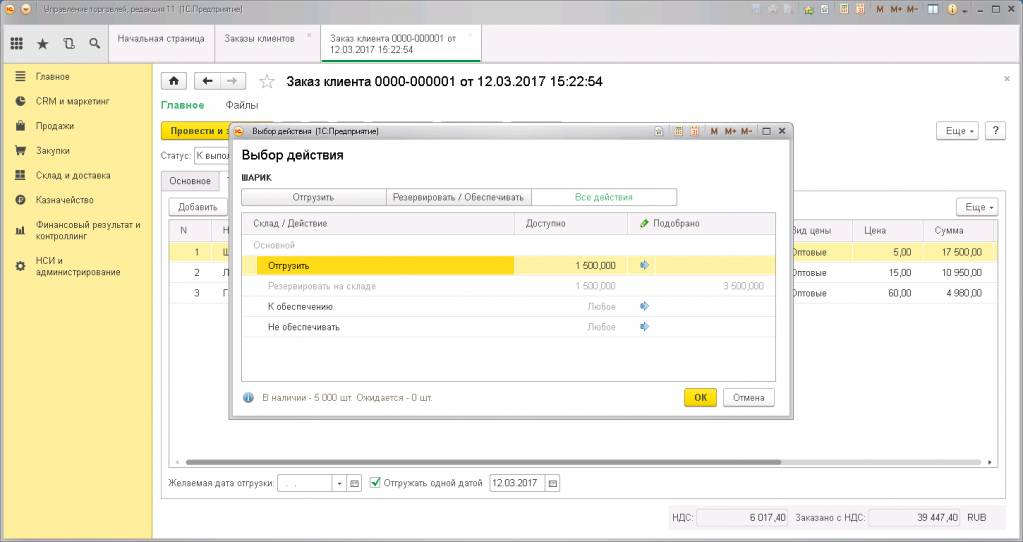The image size is (1023, 542).
Task: Click the Подобрано column header
Action: 701,223
